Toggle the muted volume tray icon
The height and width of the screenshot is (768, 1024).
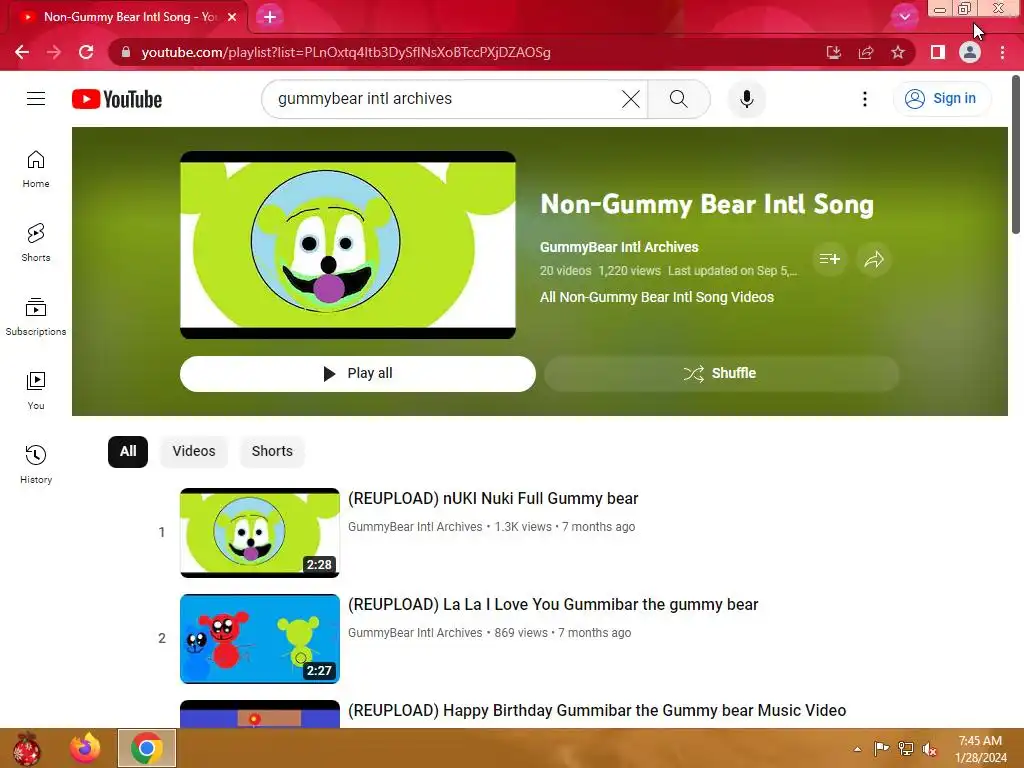[930, 749]
